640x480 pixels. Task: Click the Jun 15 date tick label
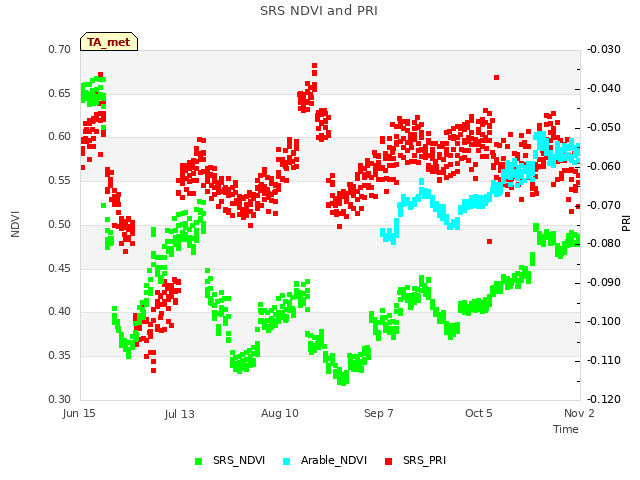79,413
